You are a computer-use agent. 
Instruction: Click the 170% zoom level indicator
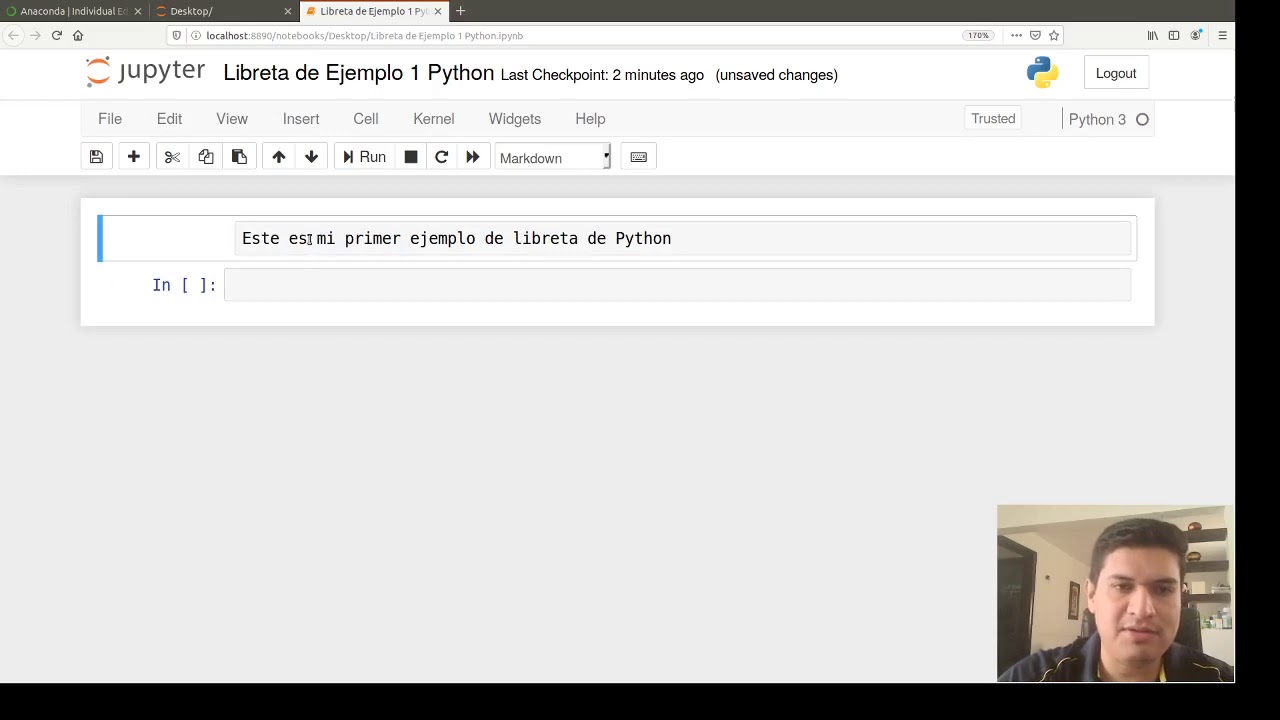click(x=978, y=35)
